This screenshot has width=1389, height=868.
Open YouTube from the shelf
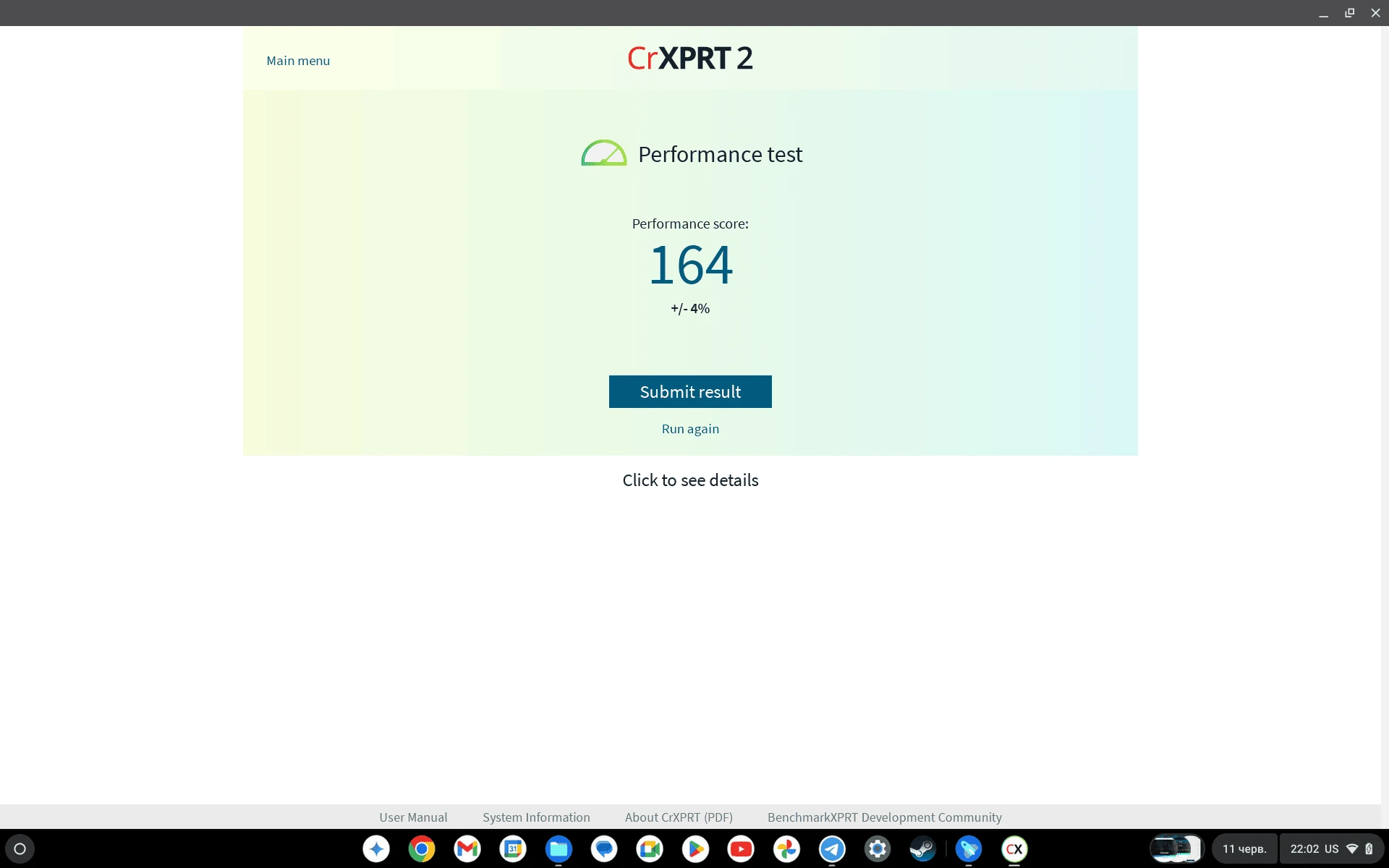741,848
